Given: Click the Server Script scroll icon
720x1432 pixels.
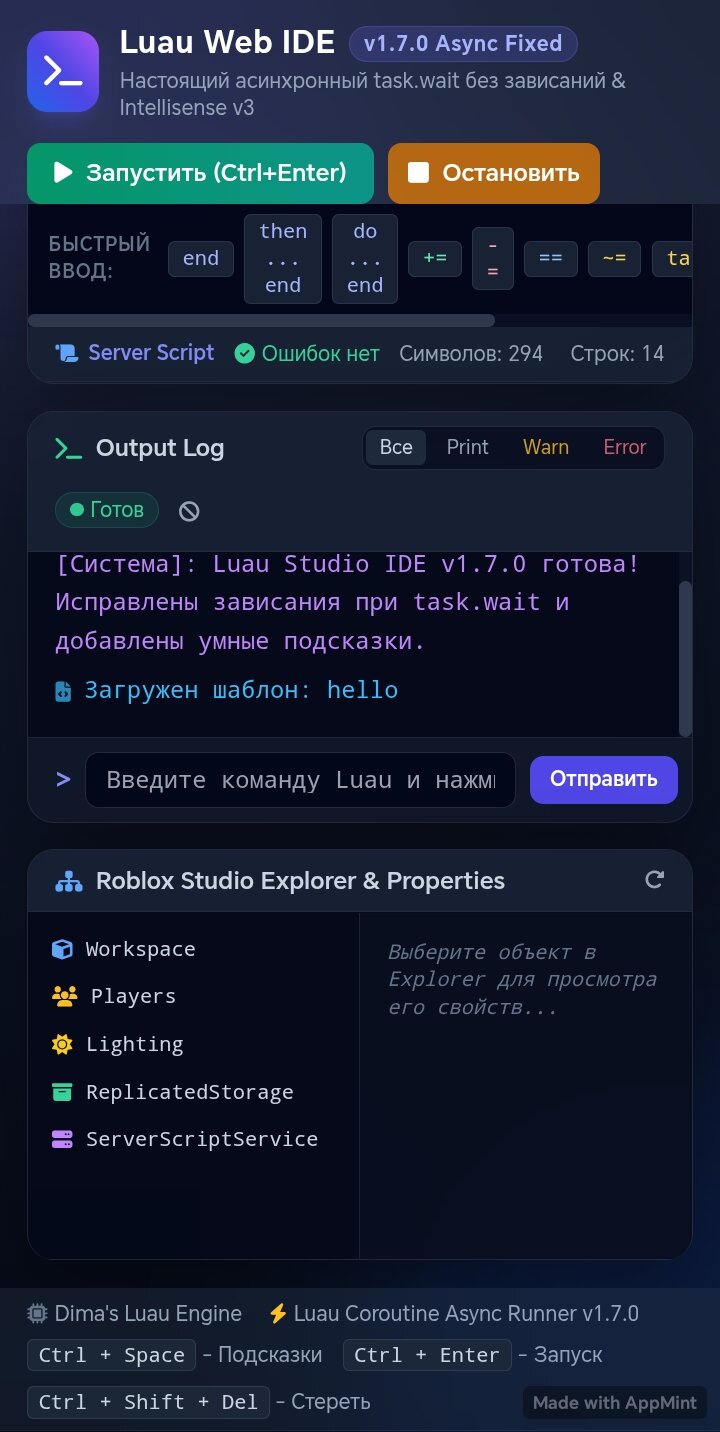Looking at the screenshot, I should pos(67,353).
